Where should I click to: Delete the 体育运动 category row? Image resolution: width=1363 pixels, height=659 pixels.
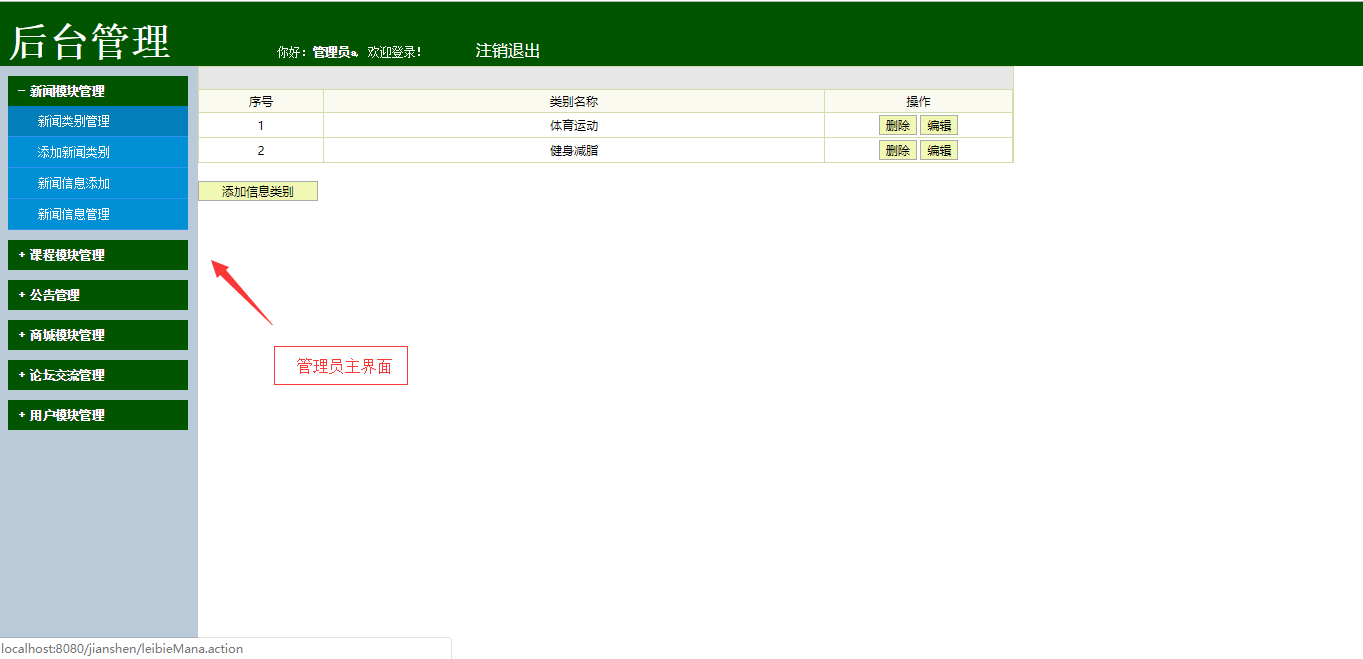898,125
